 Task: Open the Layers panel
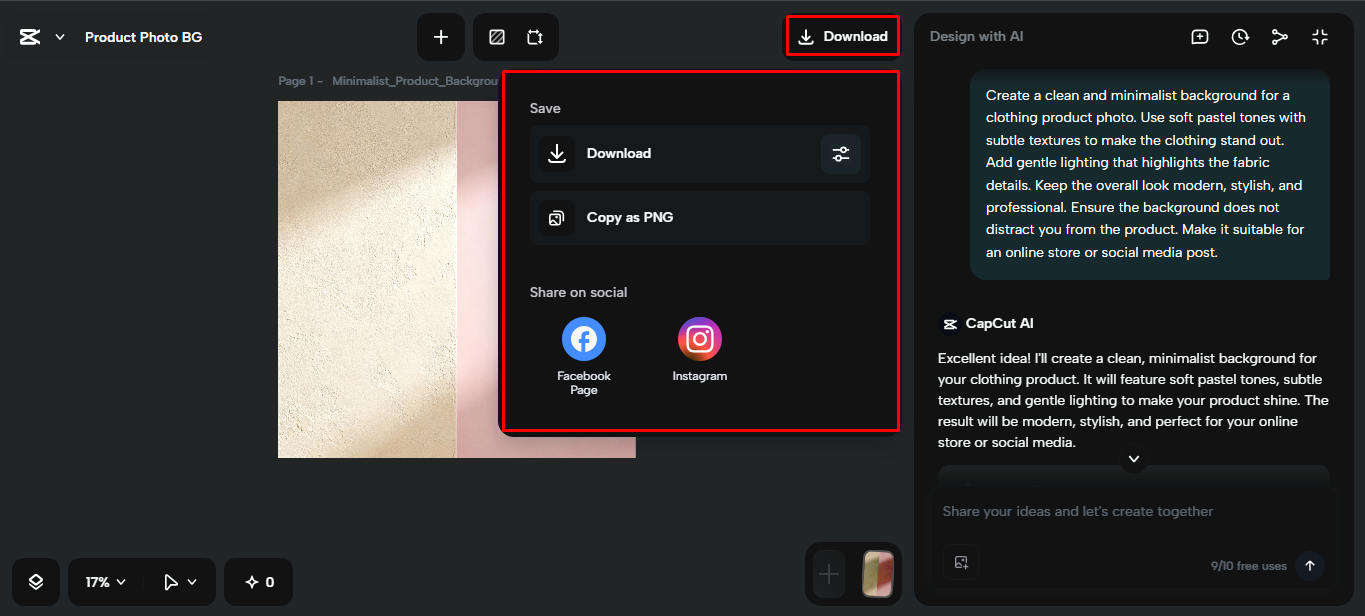pyautogui.click(x=36, y=581)
